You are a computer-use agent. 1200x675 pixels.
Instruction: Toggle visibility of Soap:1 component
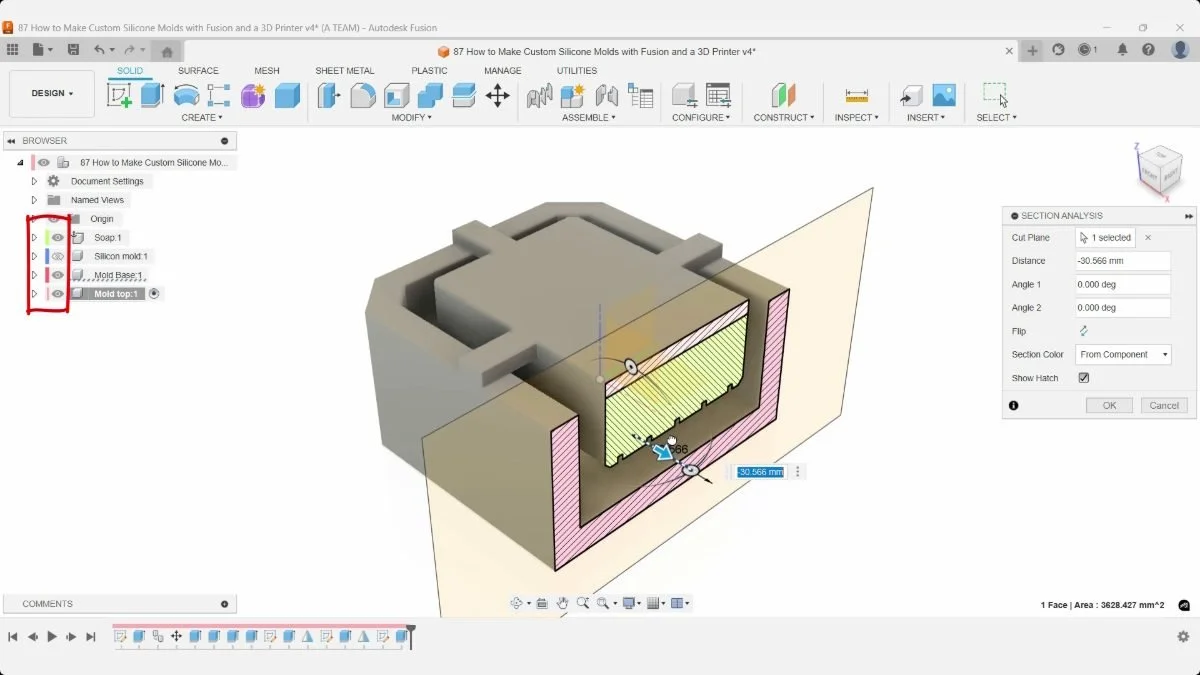[x=58, y=238]
